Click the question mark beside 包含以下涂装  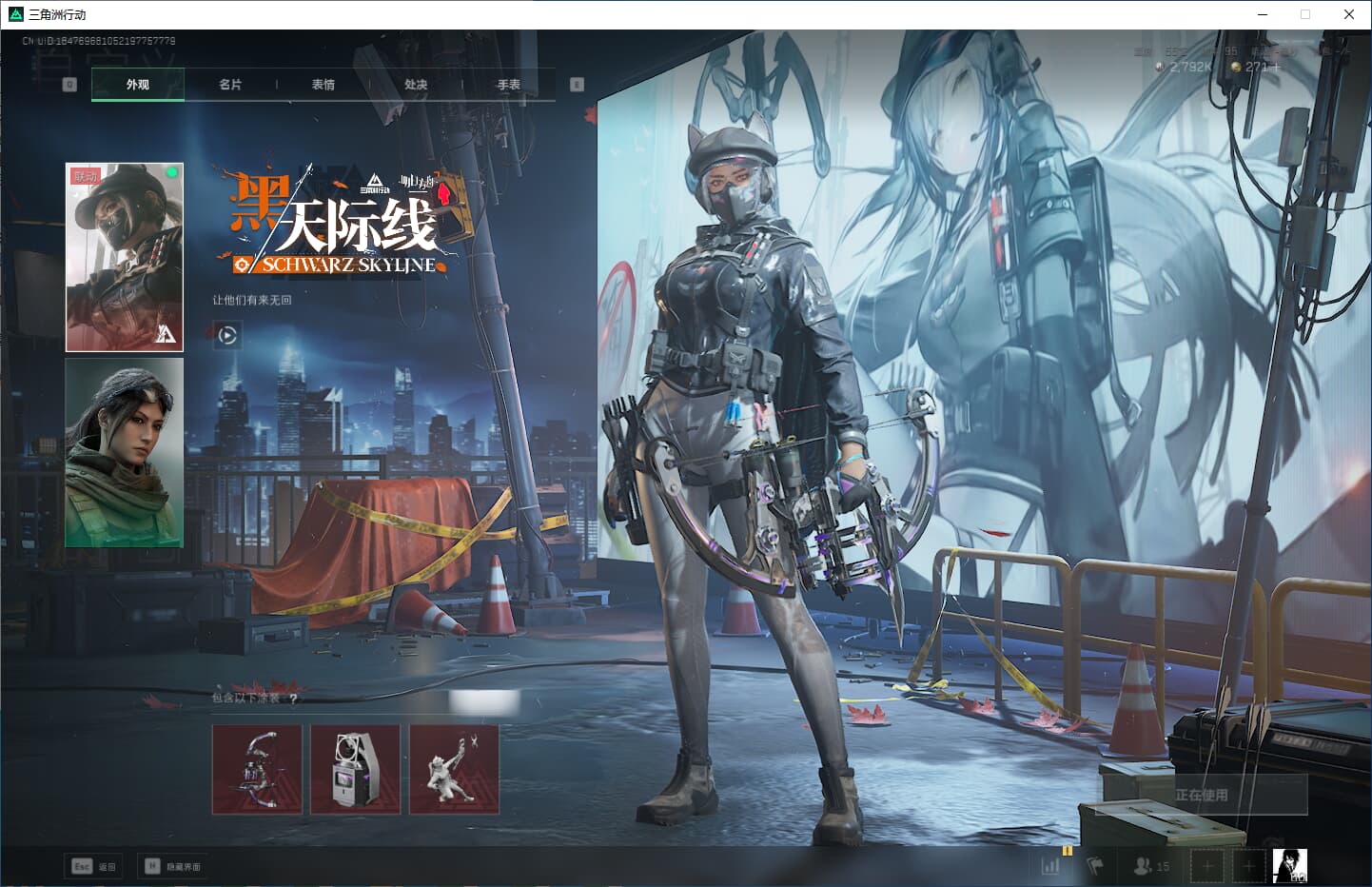point(293,699)
